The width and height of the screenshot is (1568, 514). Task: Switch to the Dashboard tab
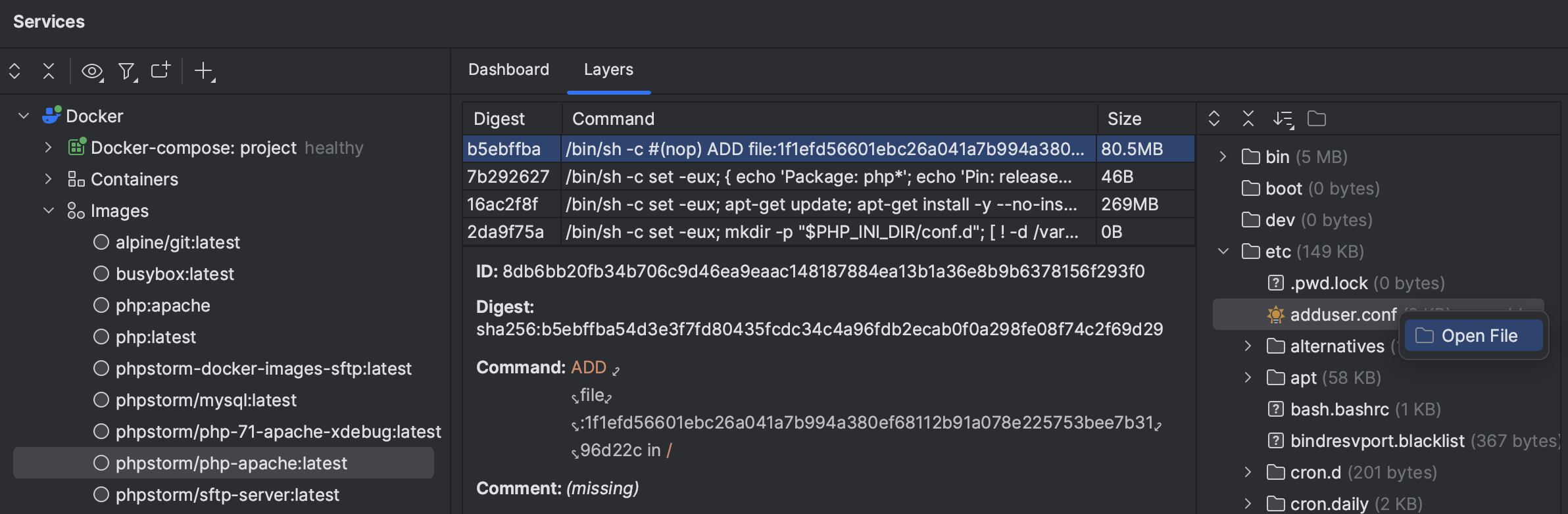(508, 70)
